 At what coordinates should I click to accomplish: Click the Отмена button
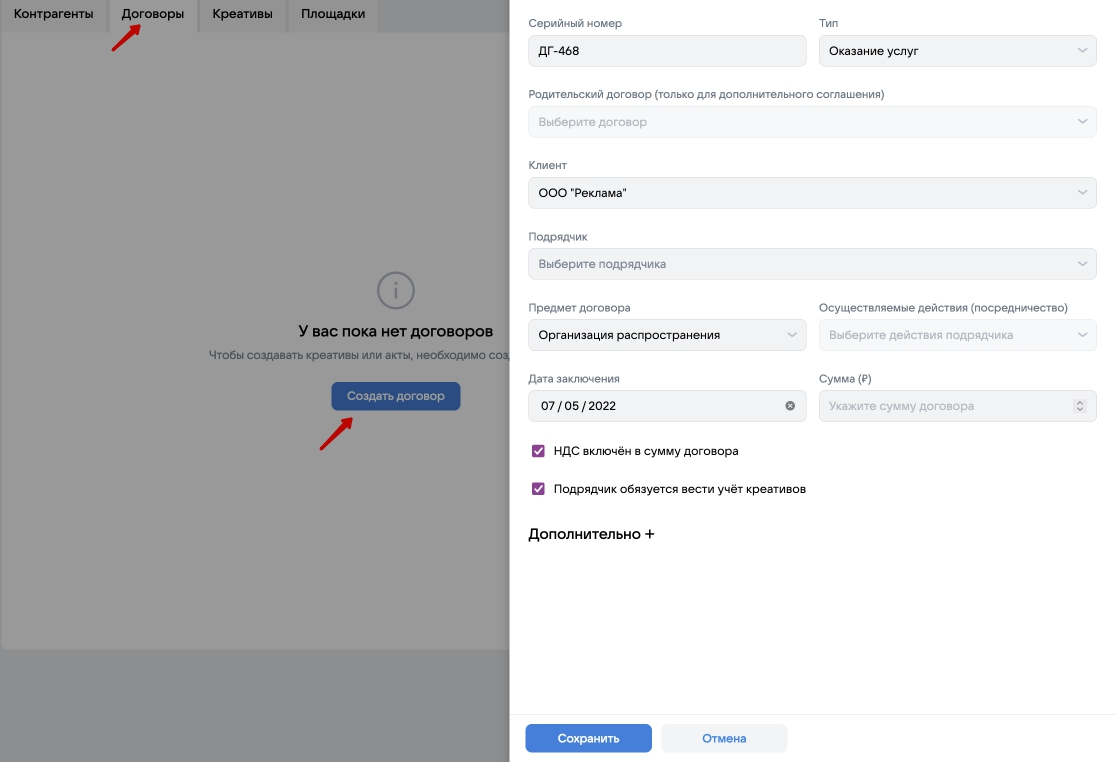(x=724, y=738)
